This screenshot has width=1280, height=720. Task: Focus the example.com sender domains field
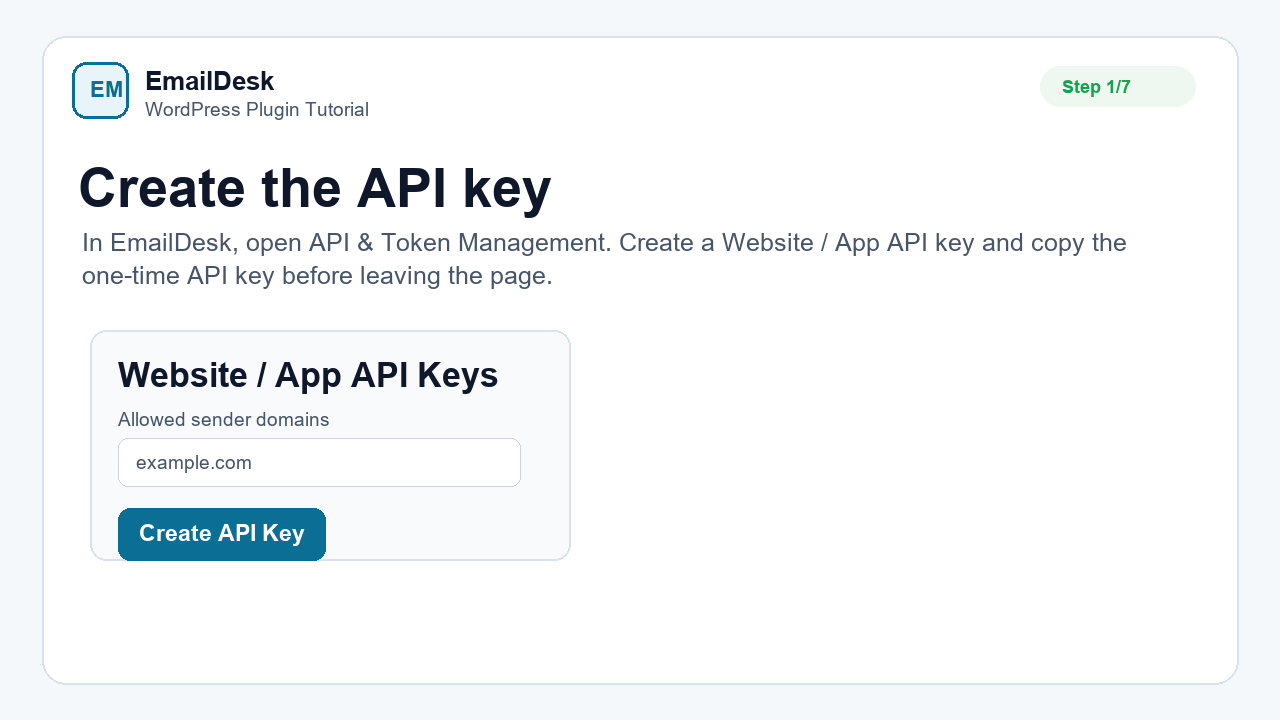tap(319, 463)
